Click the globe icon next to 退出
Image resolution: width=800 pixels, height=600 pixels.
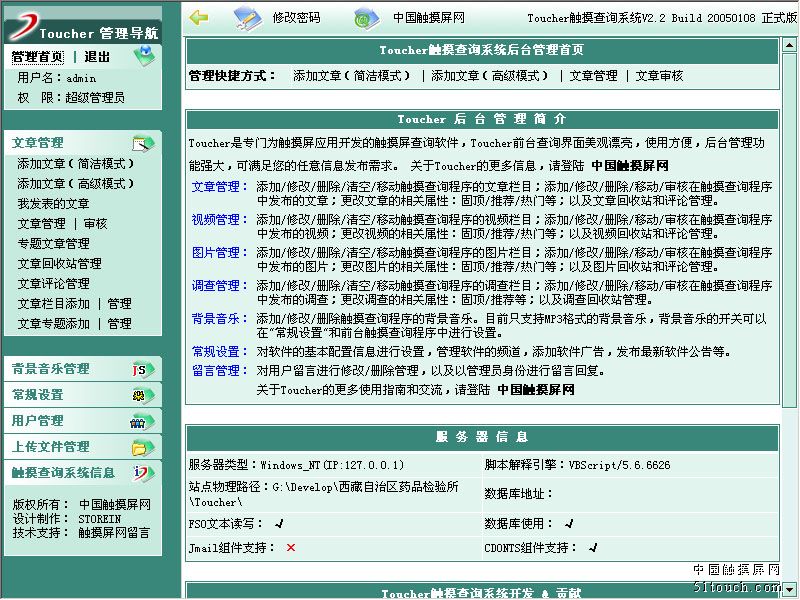[144, 57]
